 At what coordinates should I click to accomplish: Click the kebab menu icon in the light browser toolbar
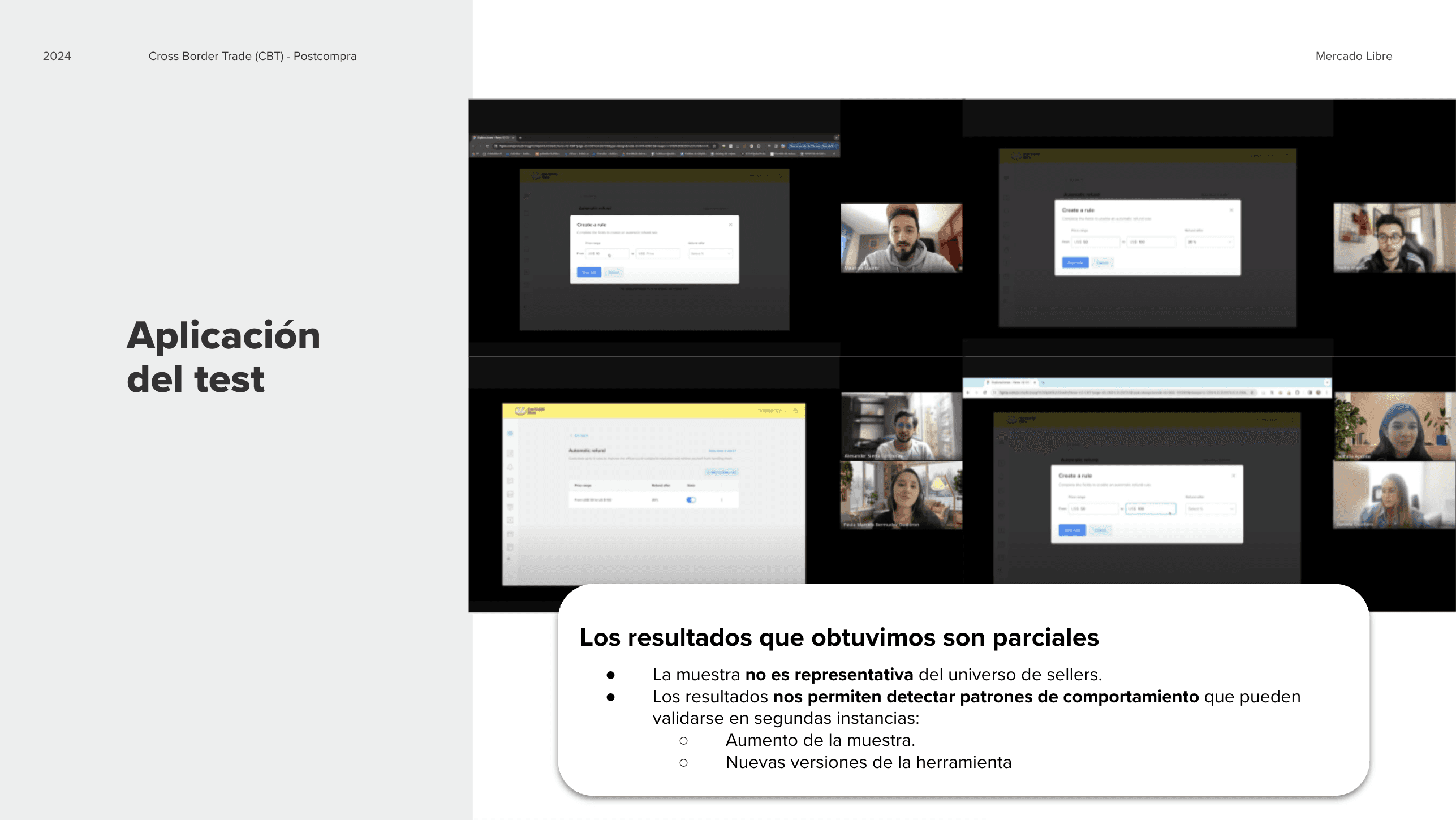[1326, 392]
